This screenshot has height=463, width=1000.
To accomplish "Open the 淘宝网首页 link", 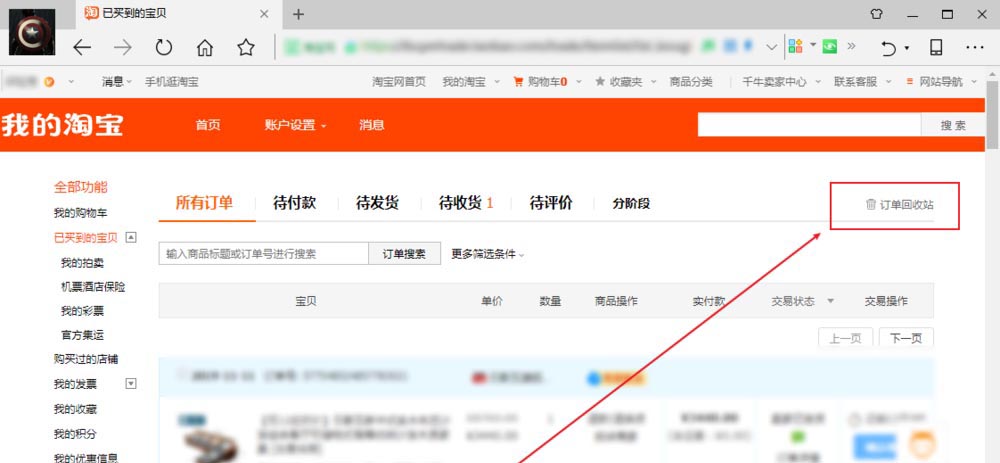I will (x=399, y=82).
